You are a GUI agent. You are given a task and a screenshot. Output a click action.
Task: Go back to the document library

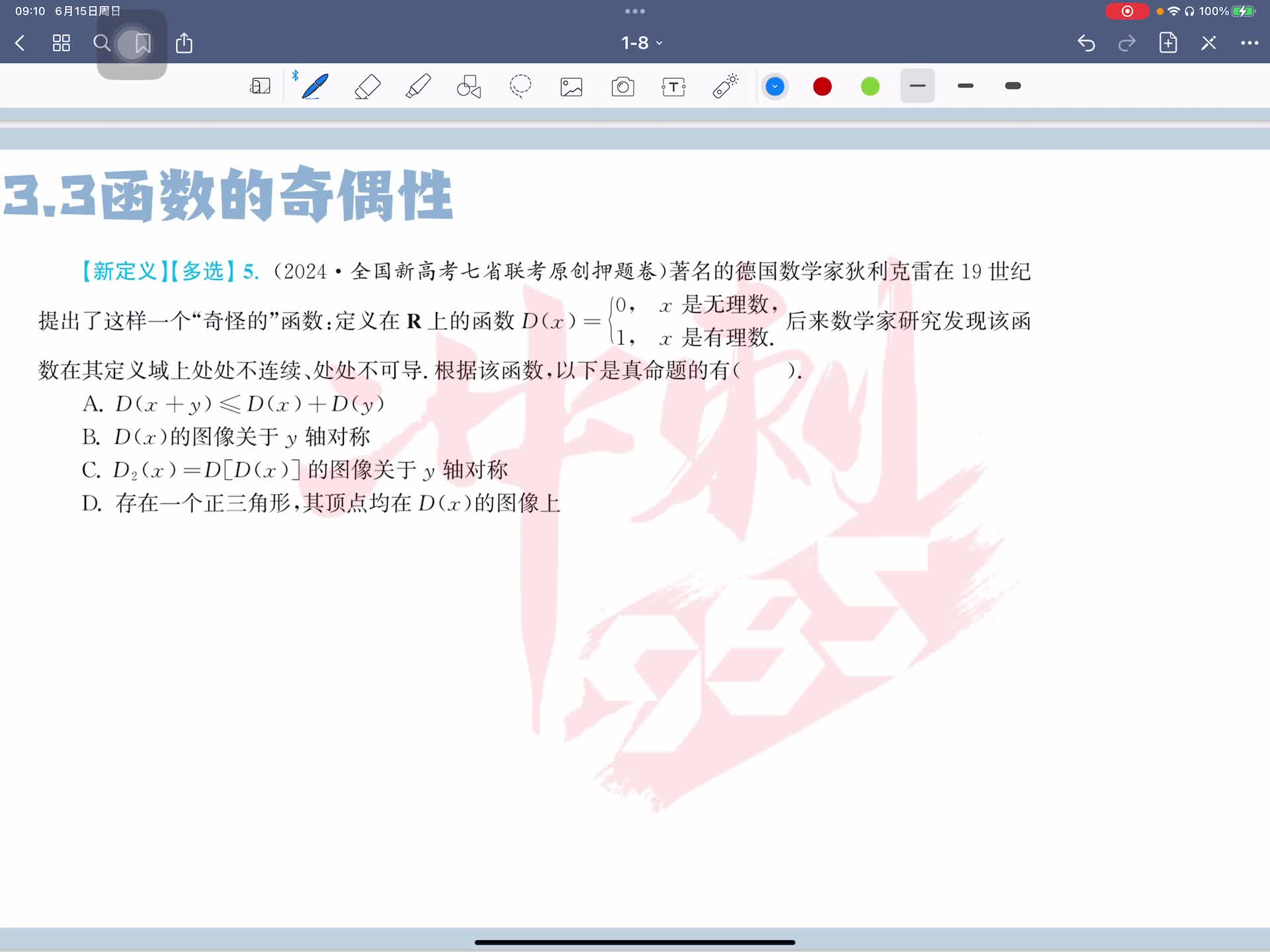point(20,44)
